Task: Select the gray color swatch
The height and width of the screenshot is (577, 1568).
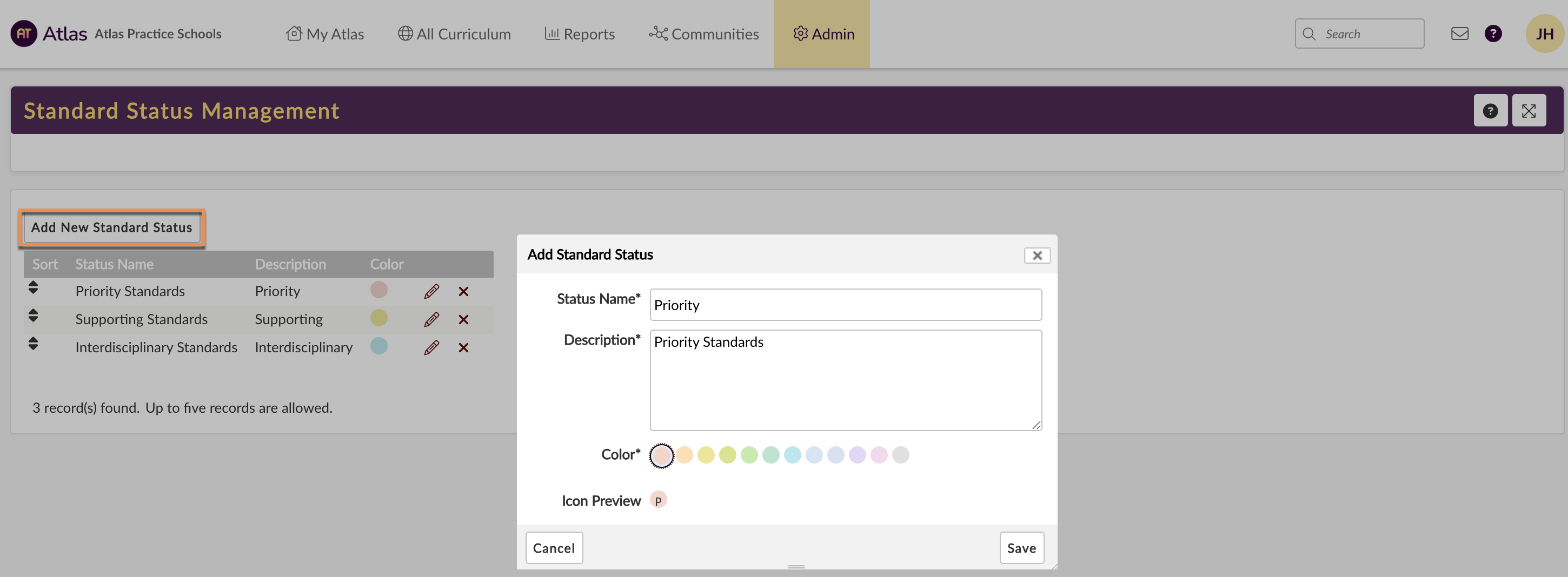Action: (x=900, y=455)
